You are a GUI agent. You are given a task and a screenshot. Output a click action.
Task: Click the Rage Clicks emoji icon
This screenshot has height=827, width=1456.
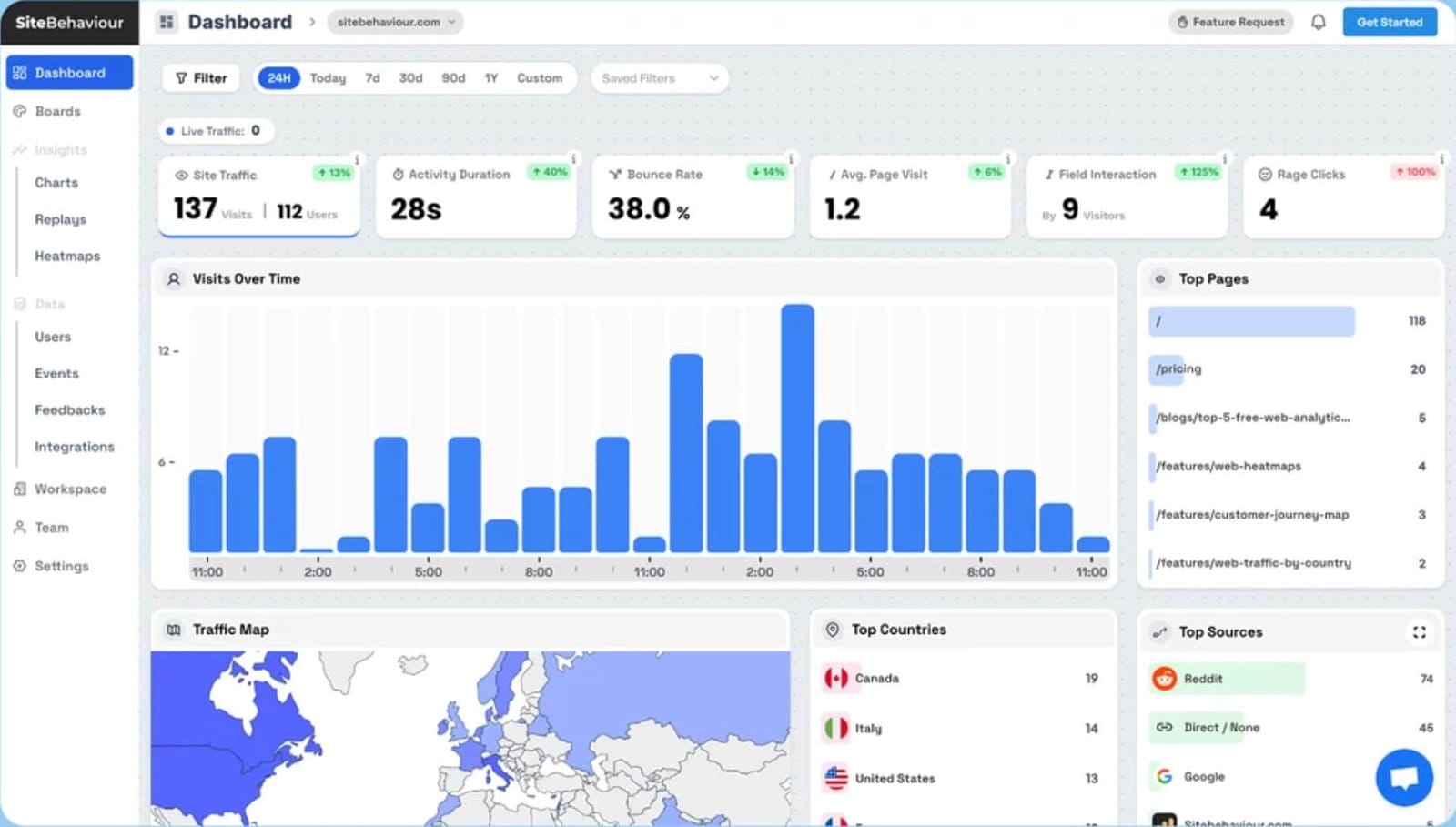coord(1265,175)
